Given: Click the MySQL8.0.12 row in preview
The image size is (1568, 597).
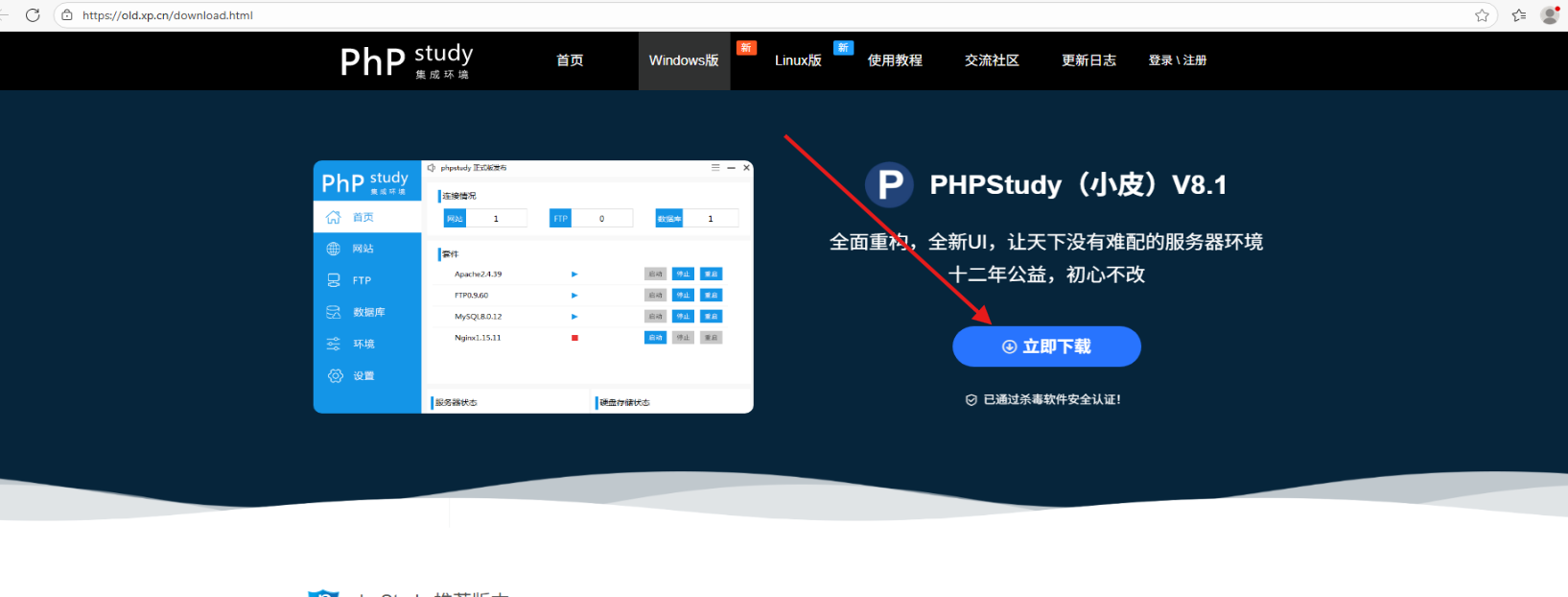Looking at the screenshot, I should [588, 317].
